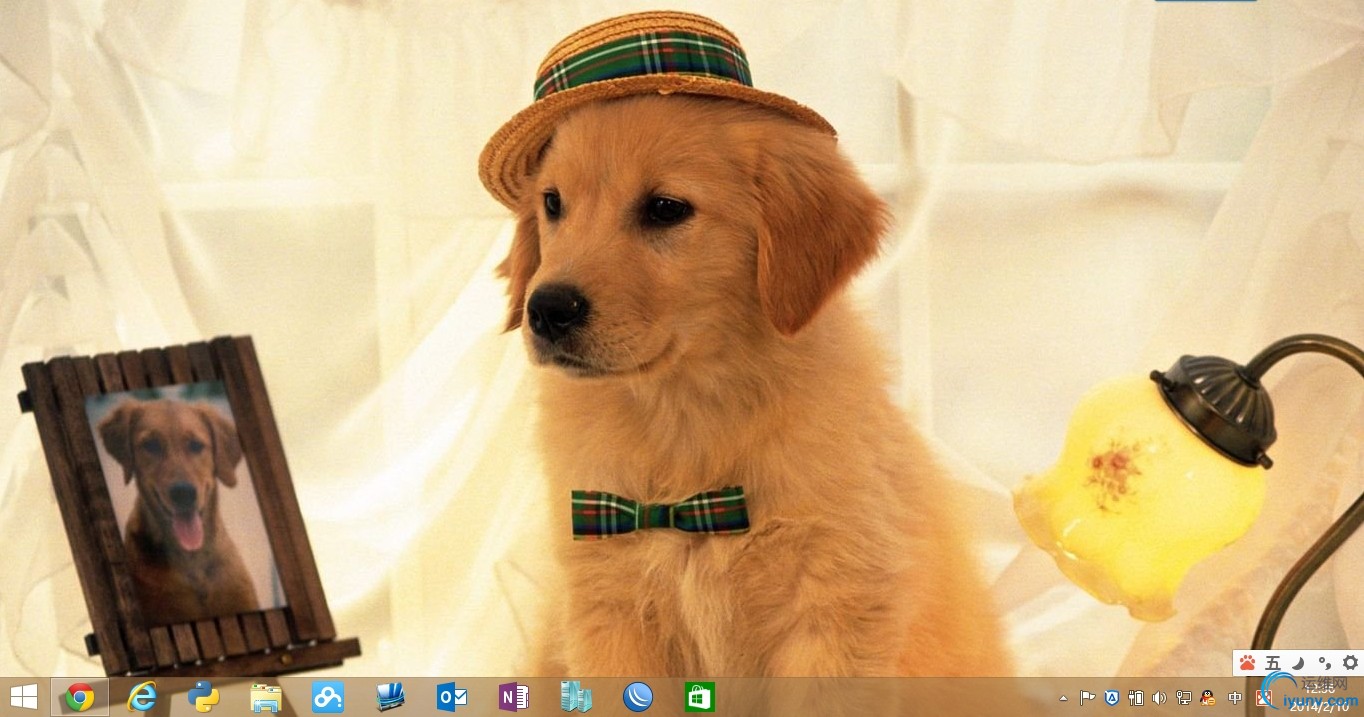This screenshot has height=717, width=1364.
Task: Open the battery power tray icon
Action: point(1136,698)
